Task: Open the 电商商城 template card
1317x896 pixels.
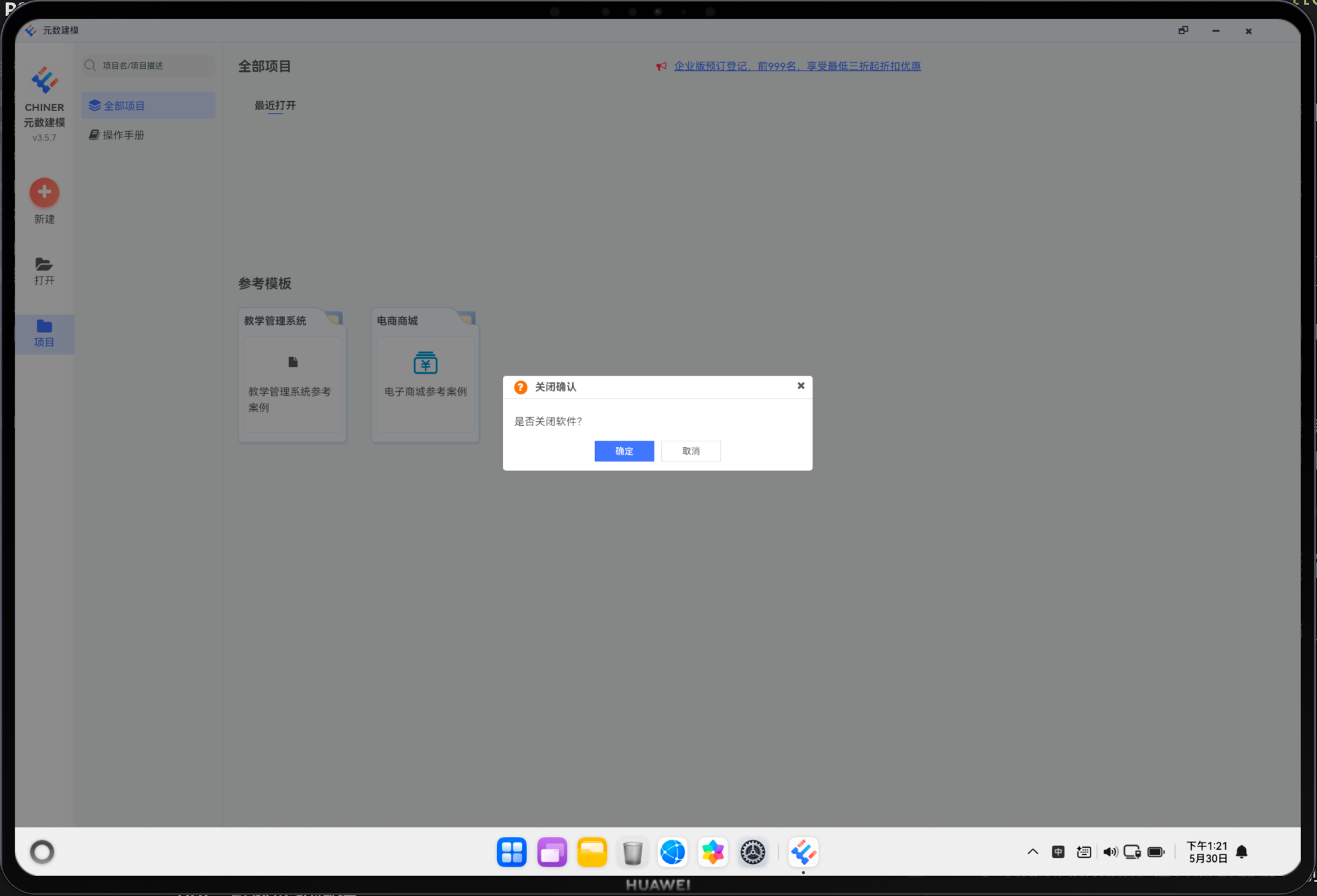Action: click(425, 375)
